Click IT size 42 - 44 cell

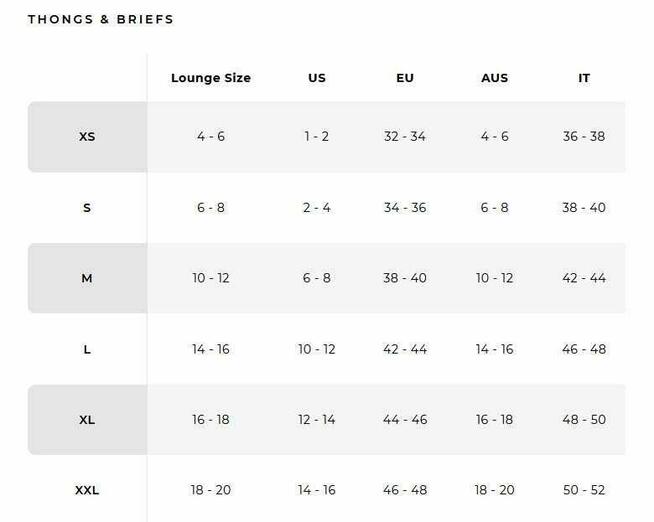click(584, 278)
